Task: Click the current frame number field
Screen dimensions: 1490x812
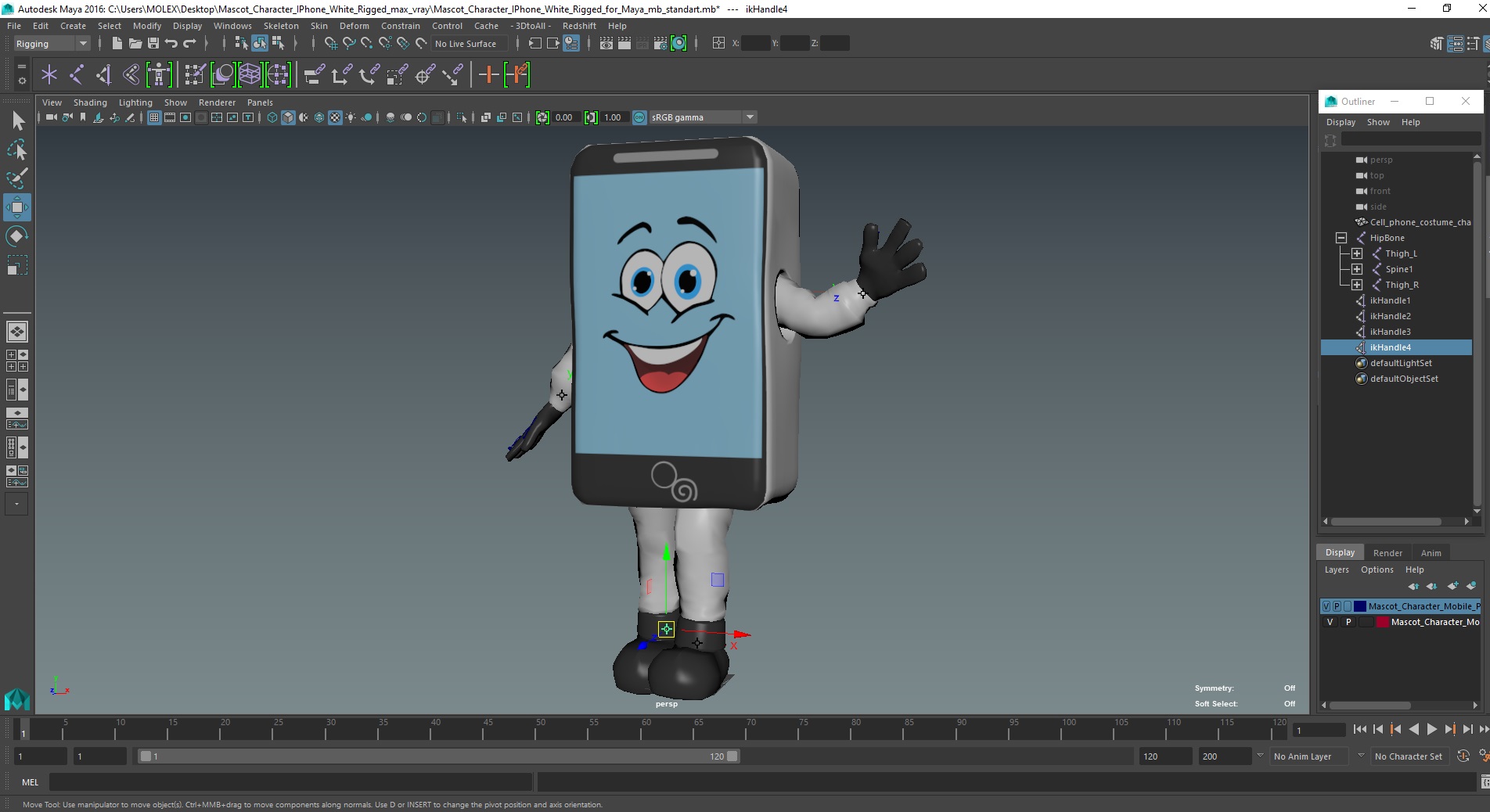Action: pos(1319,730)
